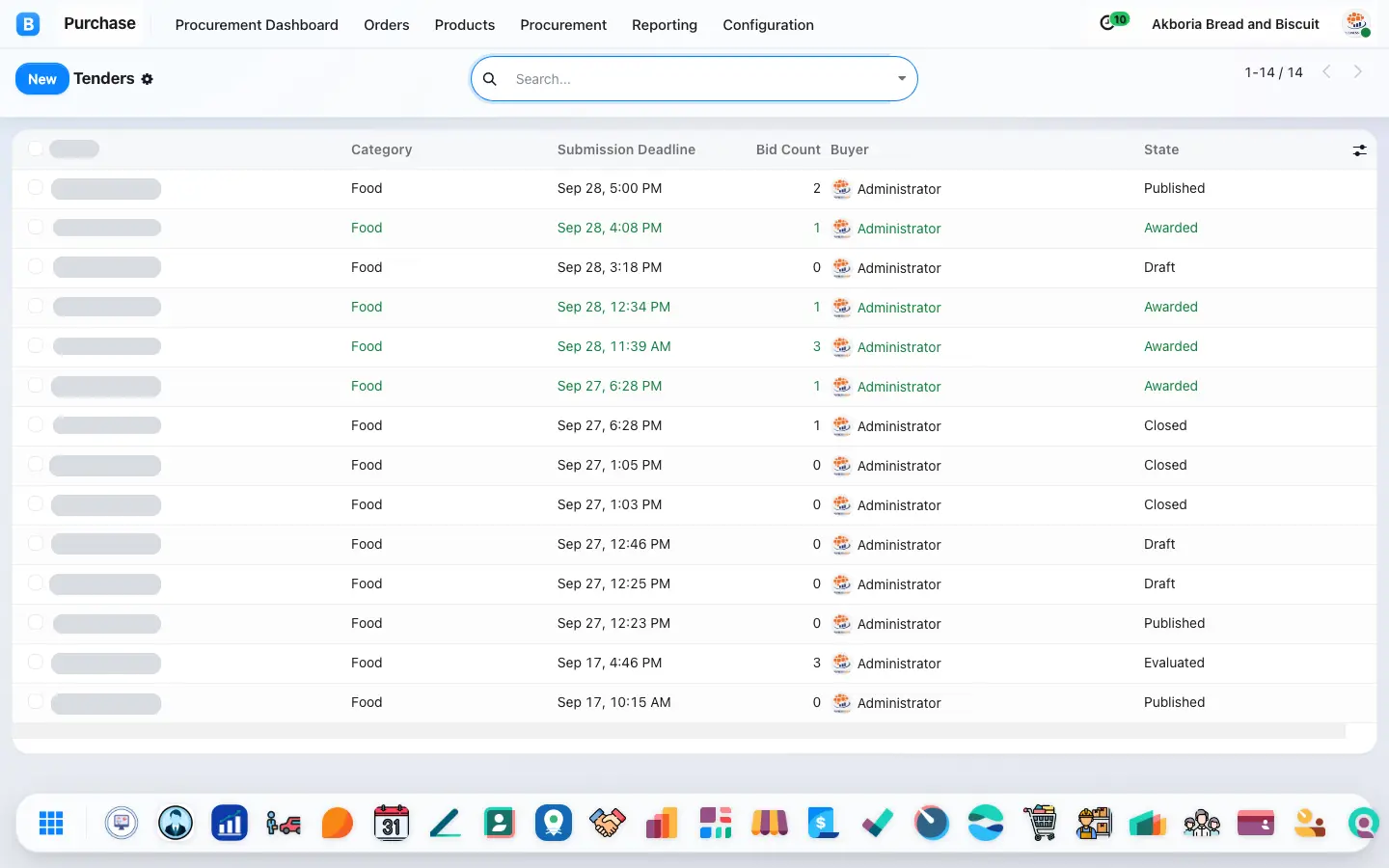Image resolution: width=1389 pixels, height=868 pixels.
Task: Click the search magnifier icon
Action: [x=490, y=79]
